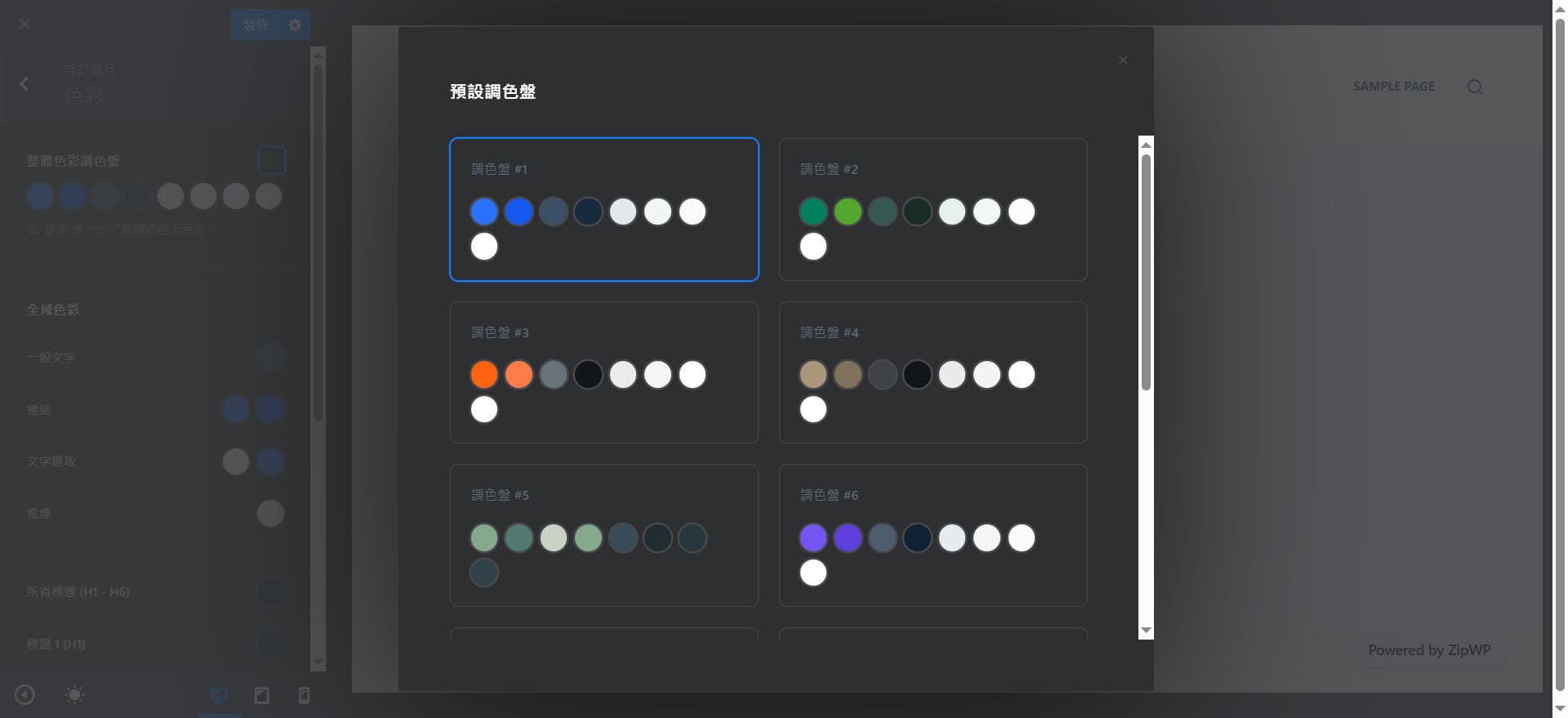Image resolution: width=1568 pixels, height=718 pixels.
Task: Click the palette dialog scrollbar up arrow
Action: tap(1146, 145)
